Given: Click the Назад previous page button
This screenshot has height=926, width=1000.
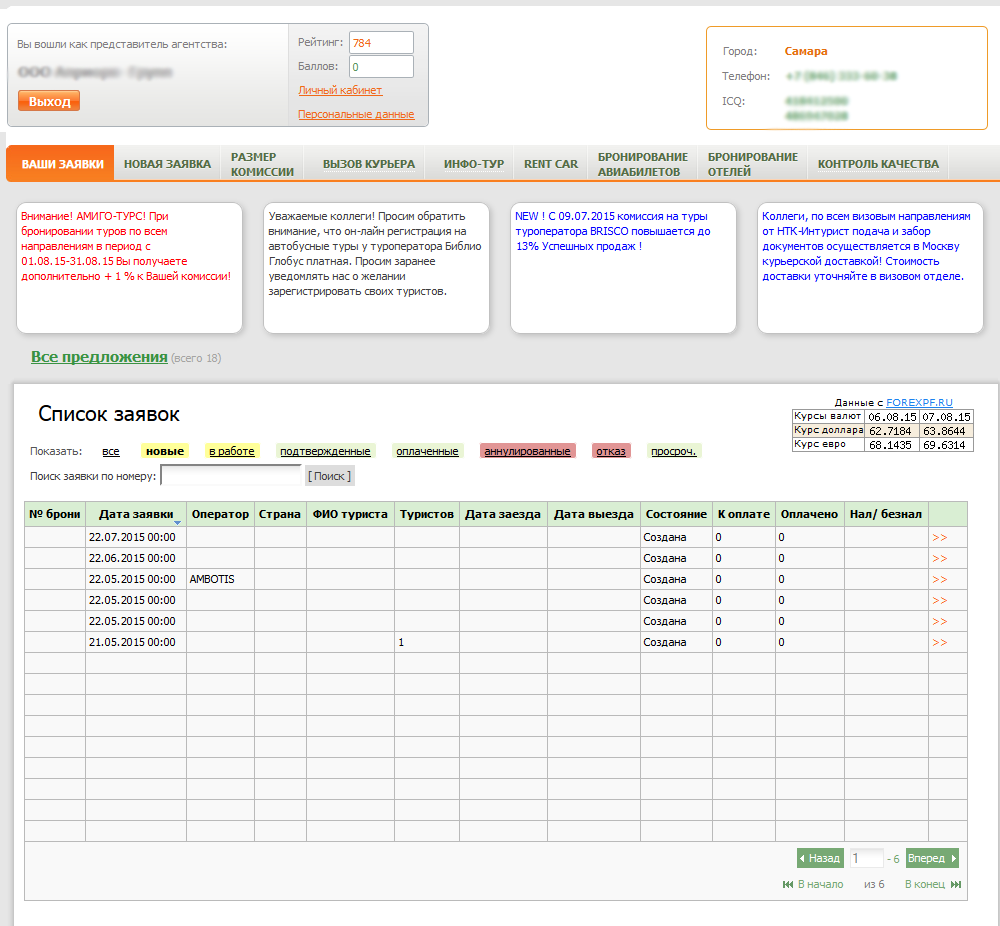Looking at the screenshot, I should pos(819,858).
